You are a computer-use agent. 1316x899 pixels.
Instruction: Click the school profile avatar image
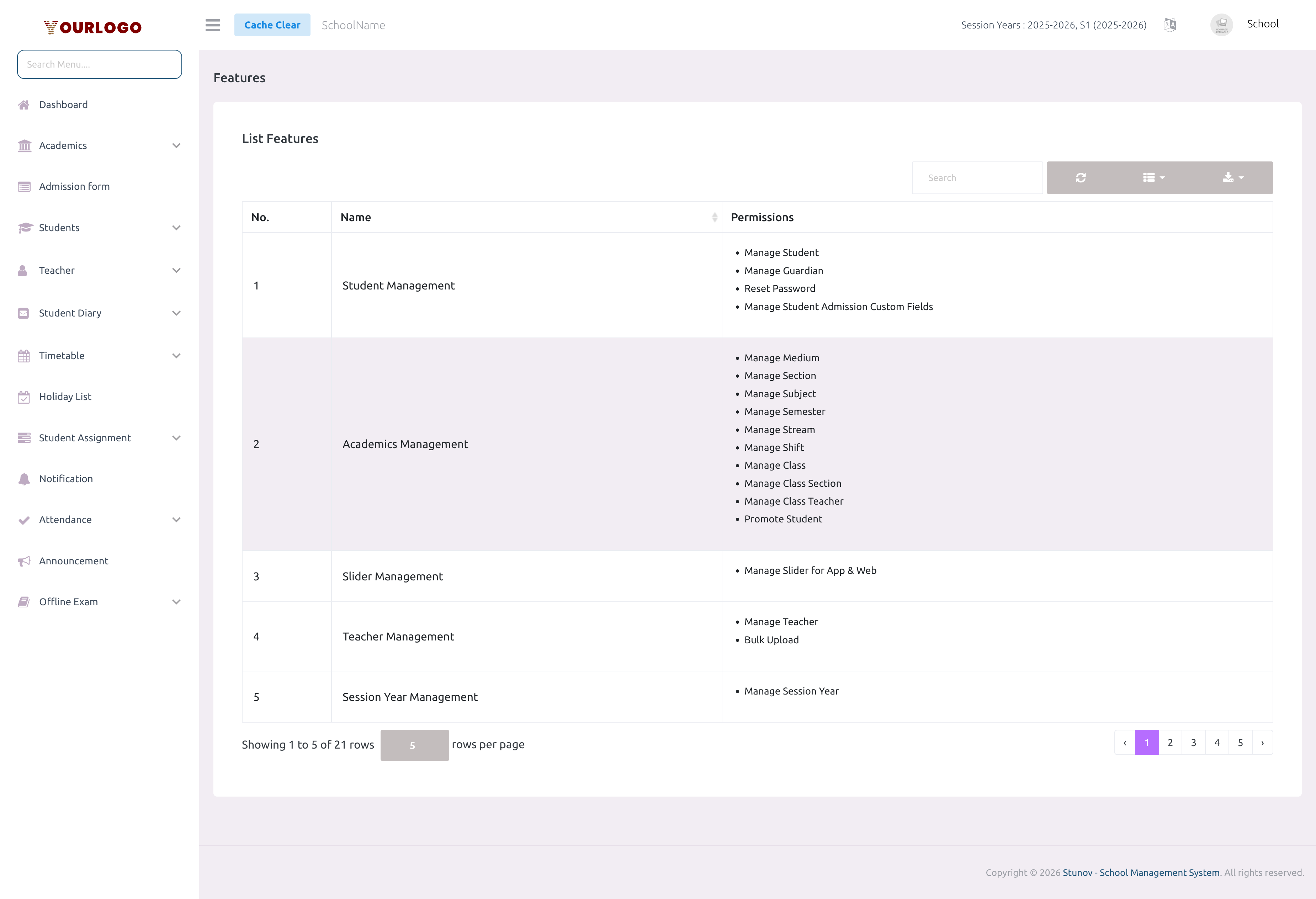pos(1221,24)
